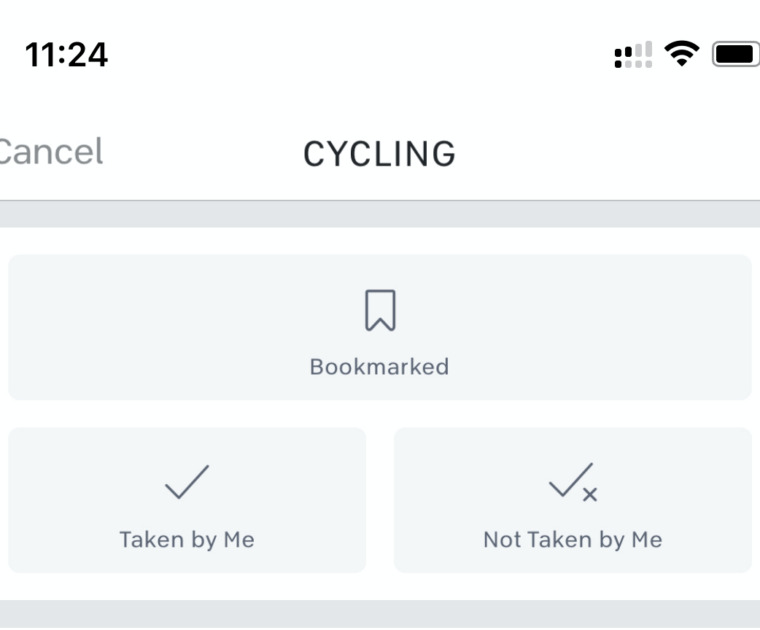Tap the battery indicator icon
This screenshot has height=630, width=760.
(735, 54)
